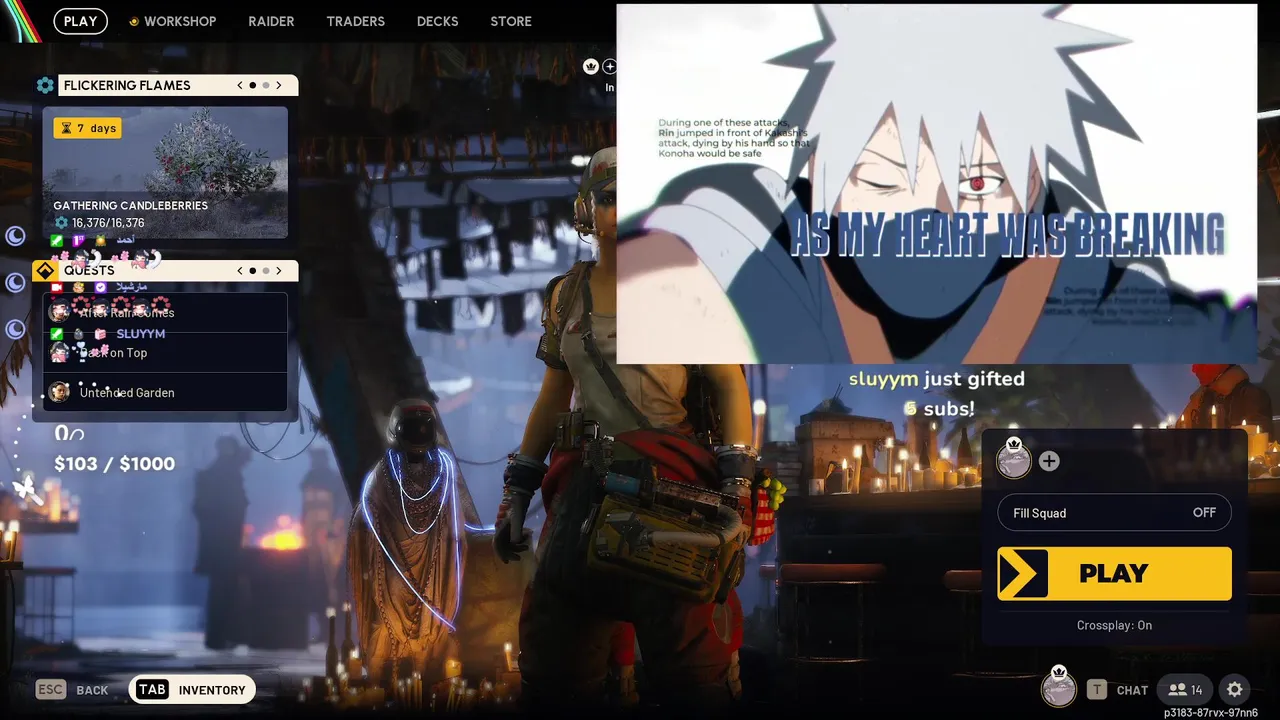This screenshot has width=1280, height=720.
Task: Click the player avatar beside Chat
Action: (x=1059, y=687)
